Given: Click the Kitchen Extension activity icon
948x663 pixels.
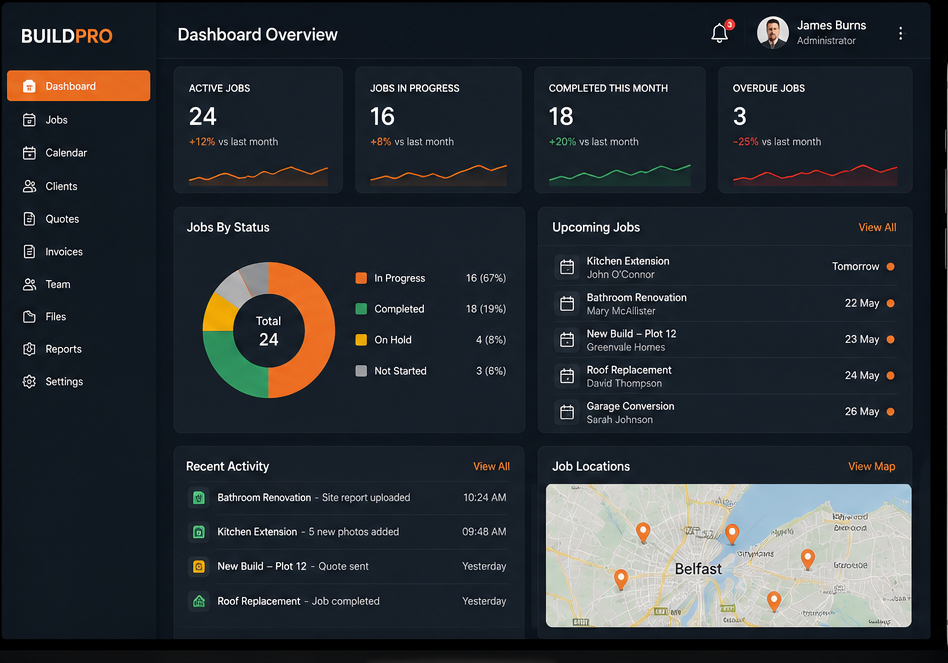Looking at the screenshot, I should [199, 532].
